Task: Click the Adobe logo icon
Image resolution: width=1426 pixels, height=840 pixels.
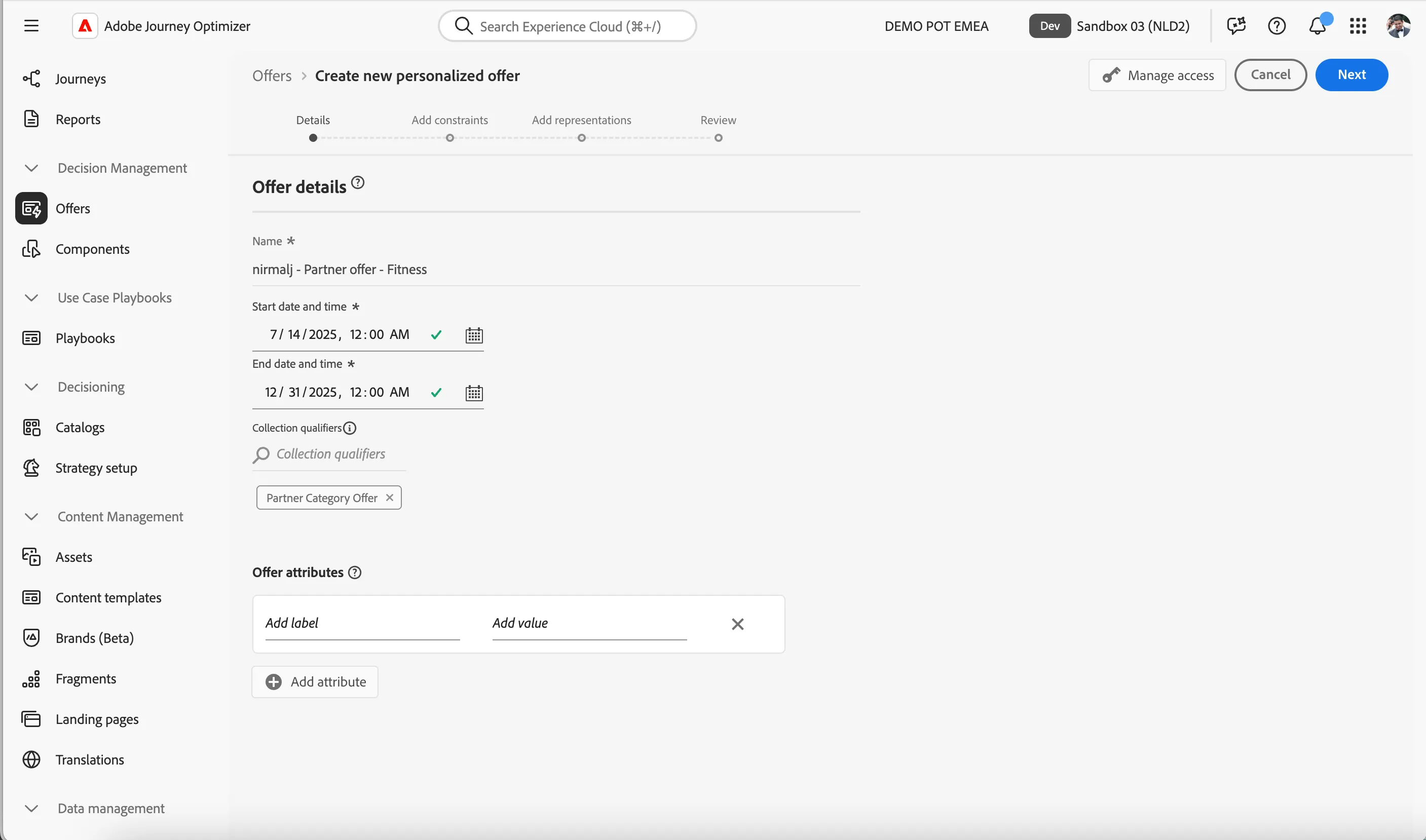Action: 85,26
